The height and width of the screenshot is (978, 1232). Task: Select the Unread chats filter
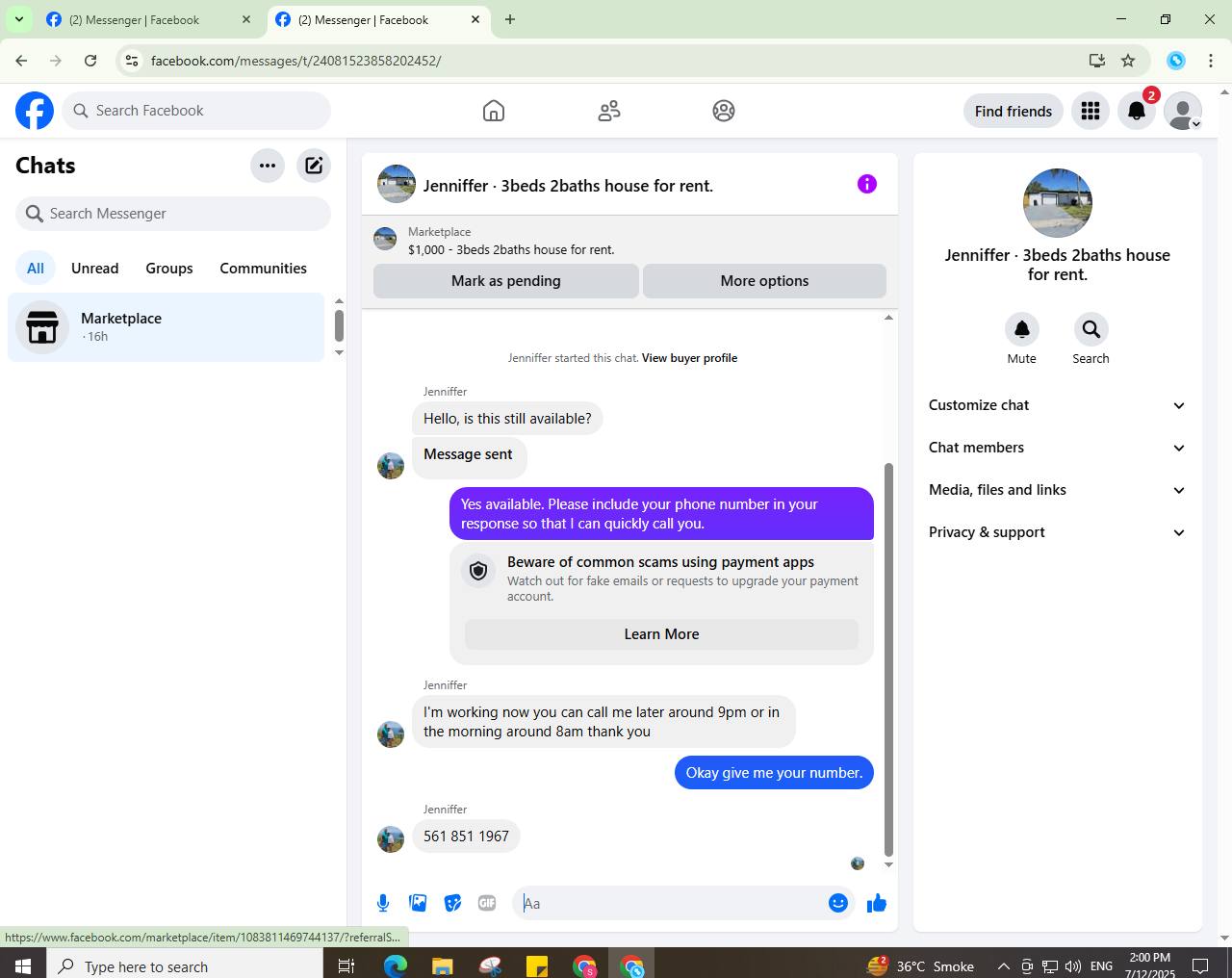click(95, 269)
